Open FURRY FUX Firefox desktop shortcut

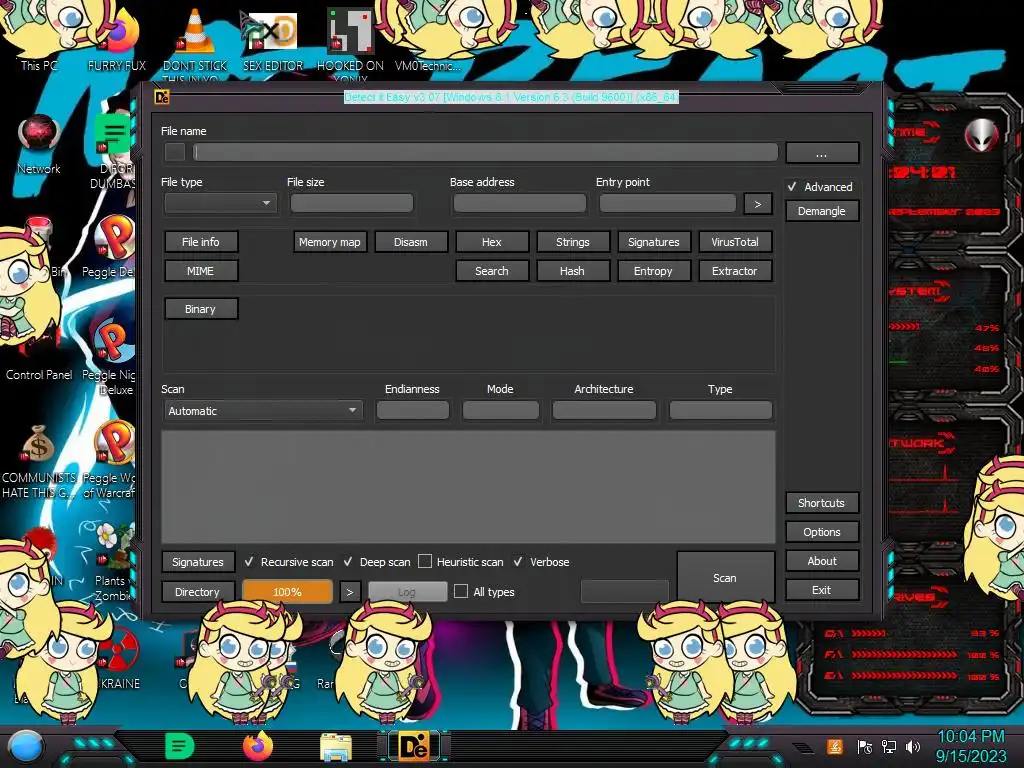click(x=118, y=39)
